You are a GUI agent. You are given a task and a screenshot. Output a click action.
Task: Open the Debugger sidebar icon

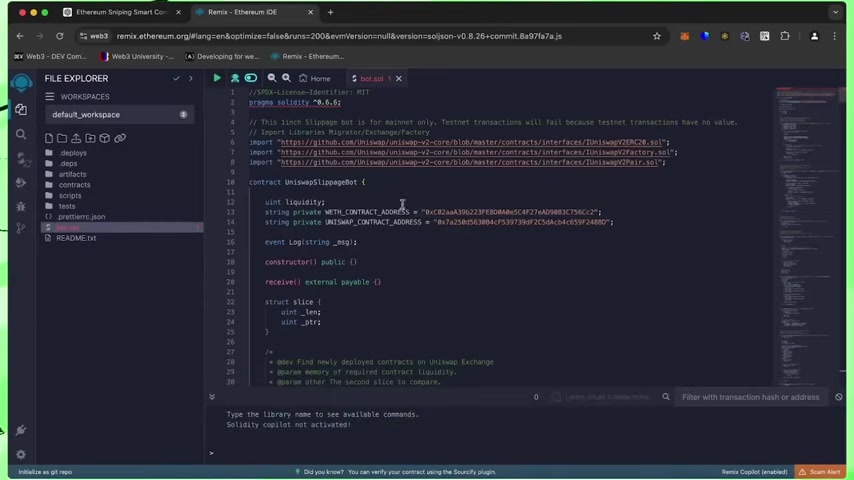(x=21, y=206)
